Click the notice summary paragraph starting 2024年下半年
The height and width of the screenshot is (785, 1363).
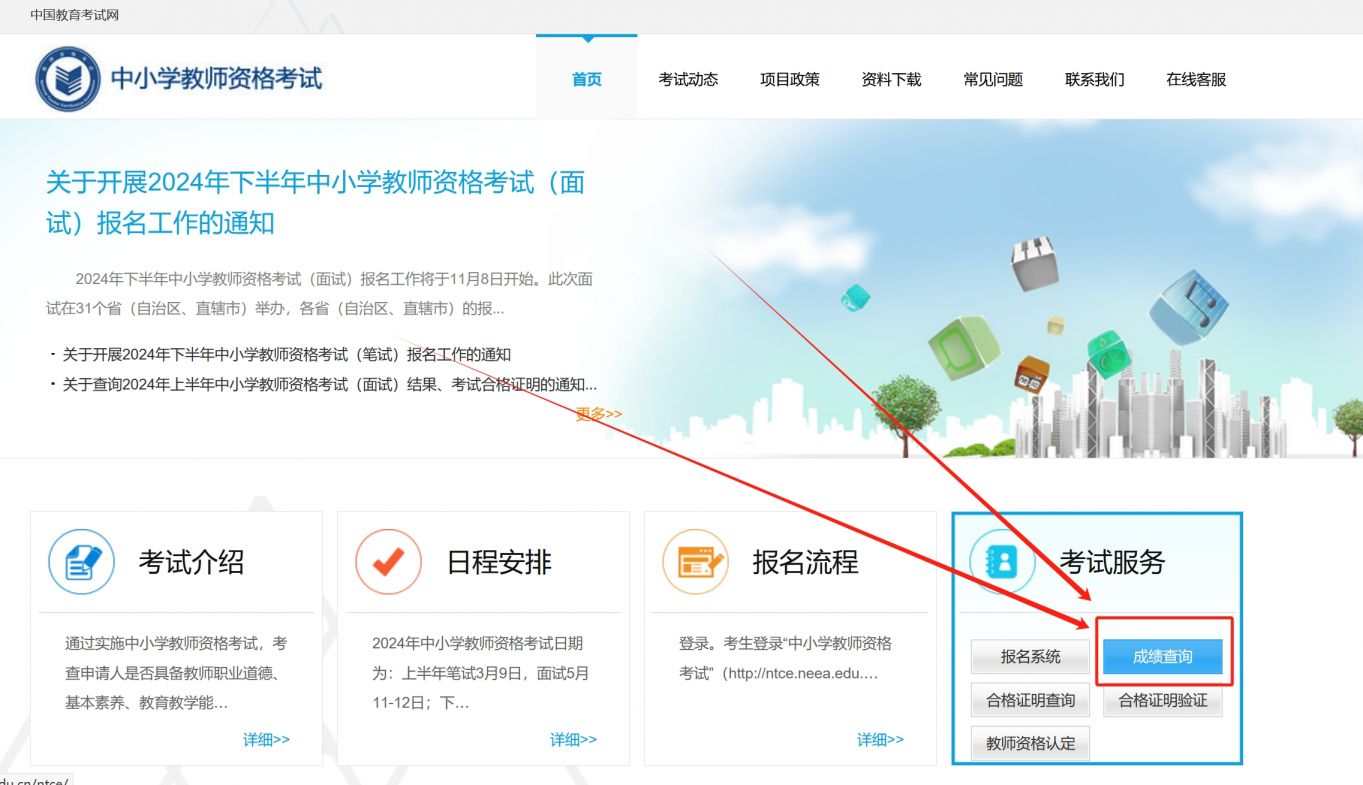point(319,294)
